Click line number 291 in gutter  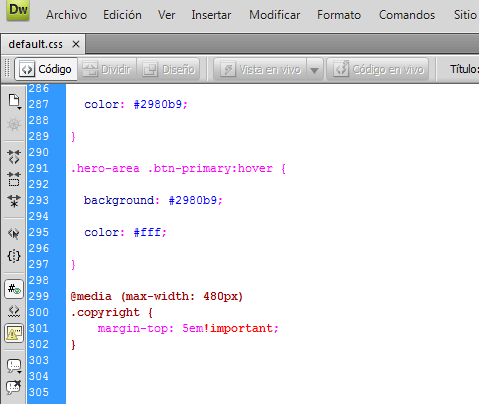coord(39,168)
